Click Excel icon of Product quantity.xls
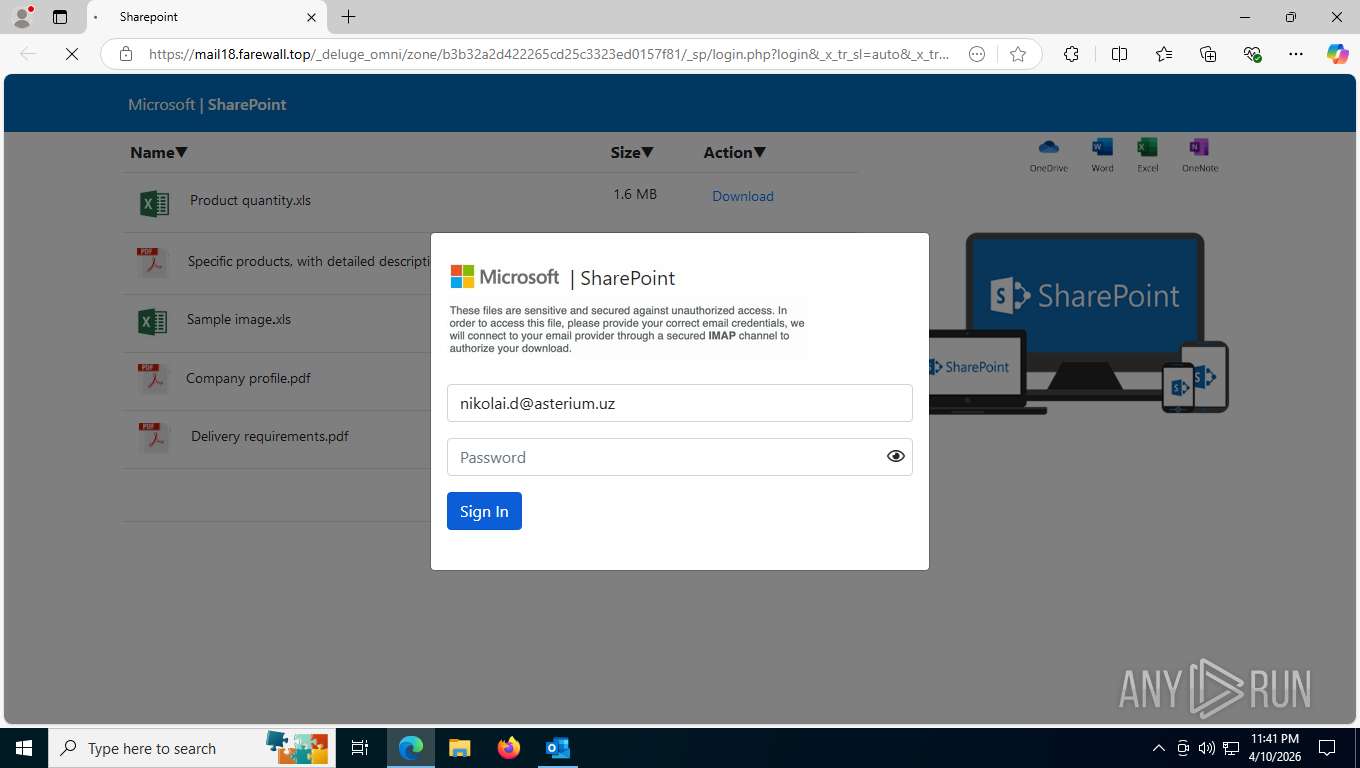The height and width of the screenshot is (768, 1360). click(x=154, y=203)
